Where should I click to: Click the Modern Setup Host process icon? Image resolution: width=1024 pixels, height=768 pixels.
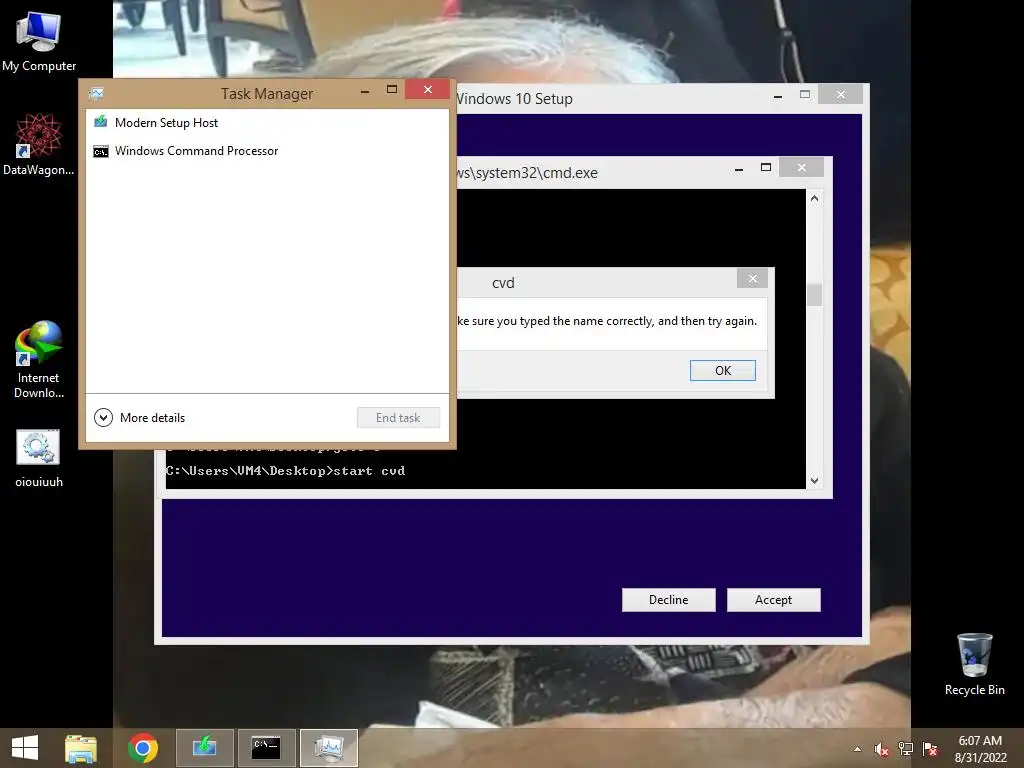click(x=101, y=122)
